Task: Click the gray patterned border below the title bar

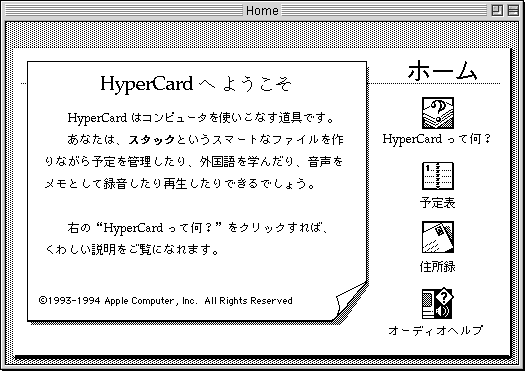Action: click(x=262, y=35)
